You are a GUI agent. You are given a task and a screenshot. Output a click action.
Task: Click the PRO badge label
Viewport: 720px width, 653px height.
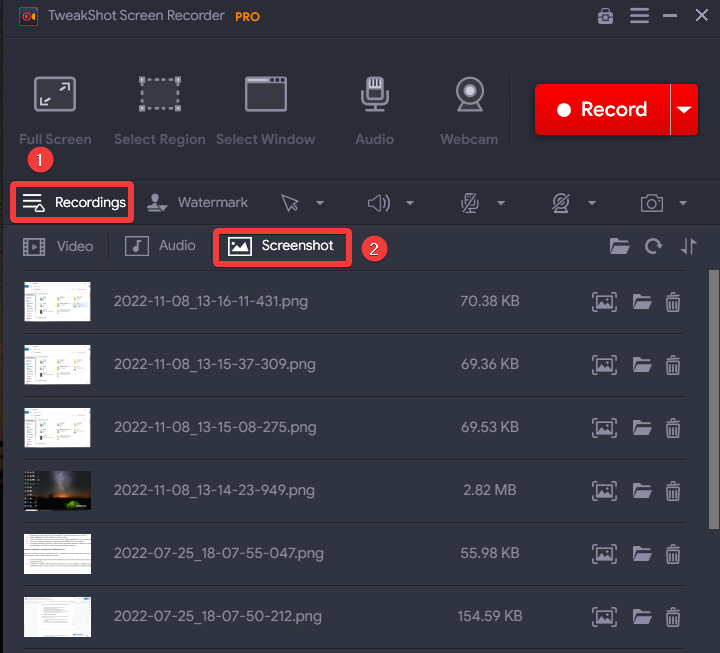247,17
